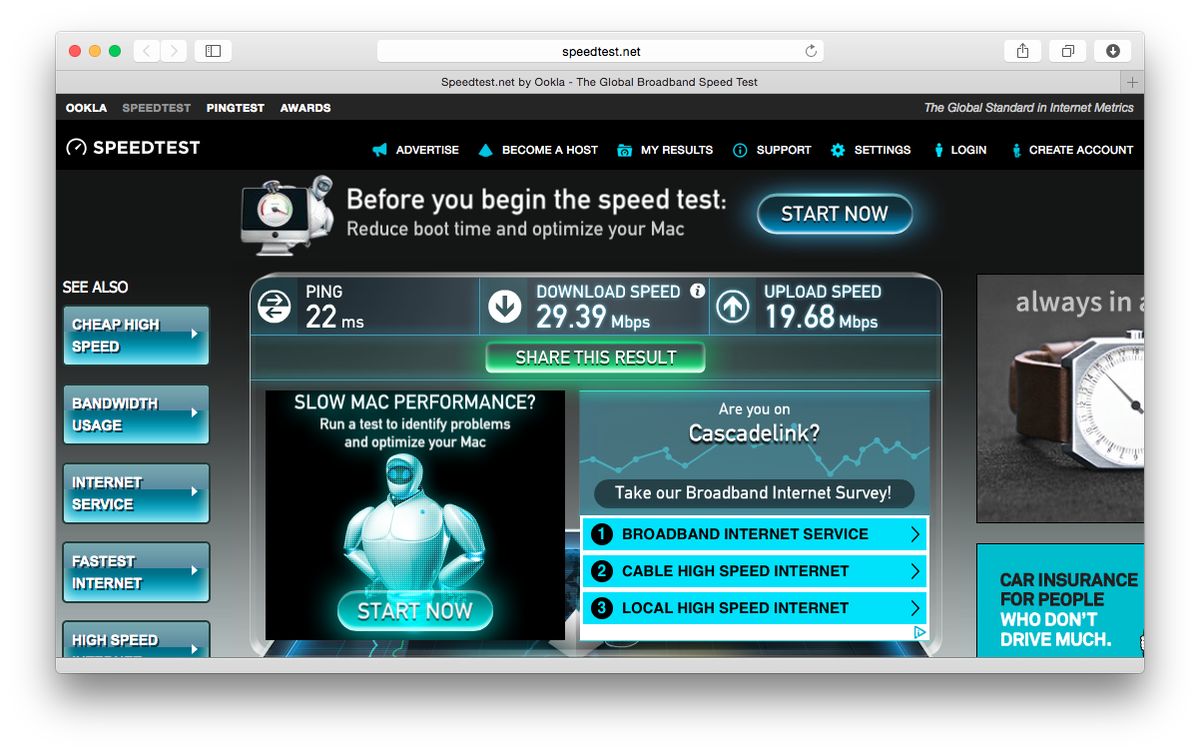
Task: Click the car insurance advertisement
Action: point(1060,600)
